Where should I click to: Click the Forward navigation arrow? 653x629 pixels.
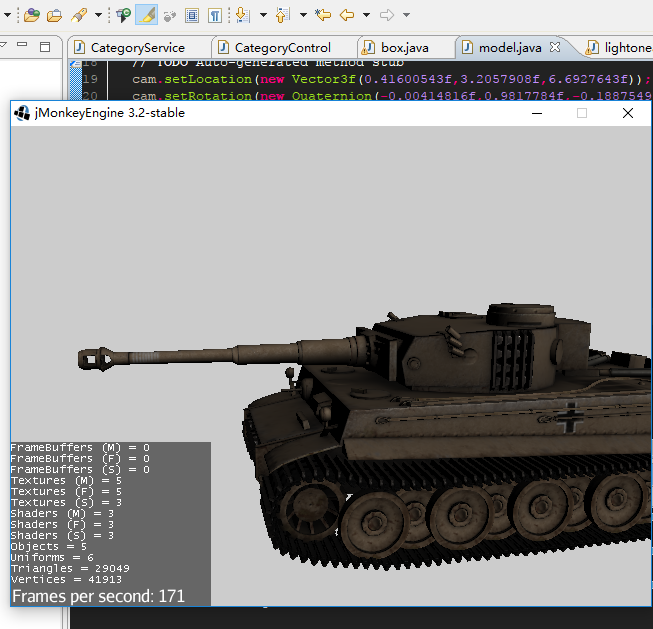click(x=387, y=15)
